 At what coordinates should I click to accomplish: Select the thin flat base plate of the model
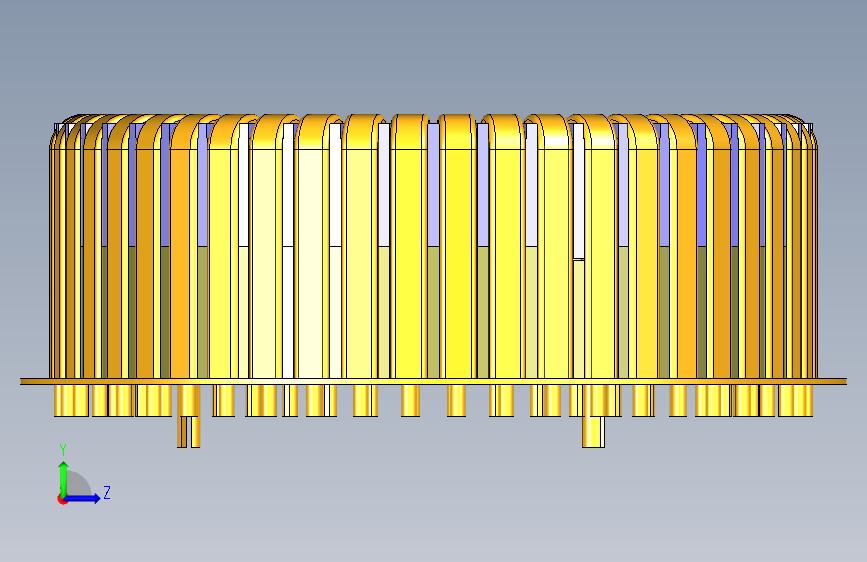pos(434,381)
